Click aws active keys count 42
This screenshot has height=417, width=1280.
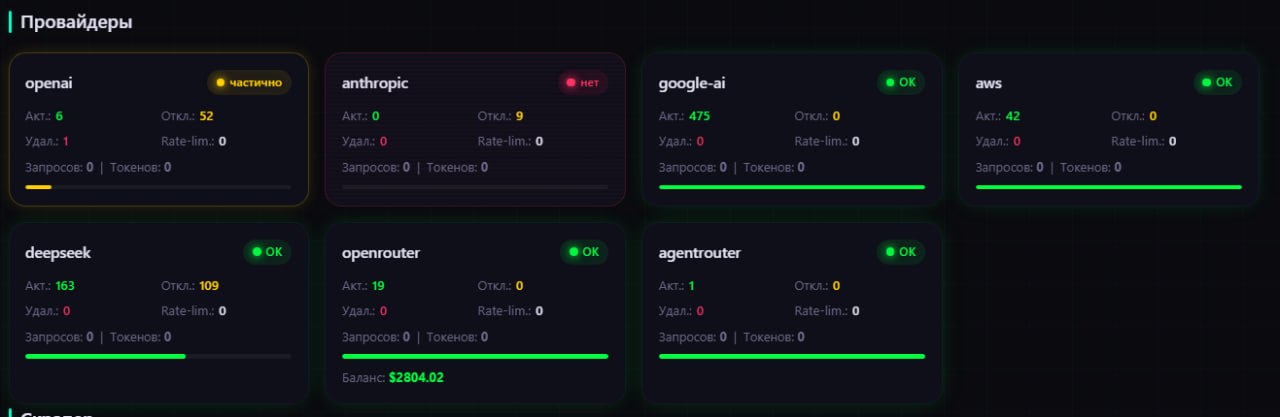point(1013,116)
